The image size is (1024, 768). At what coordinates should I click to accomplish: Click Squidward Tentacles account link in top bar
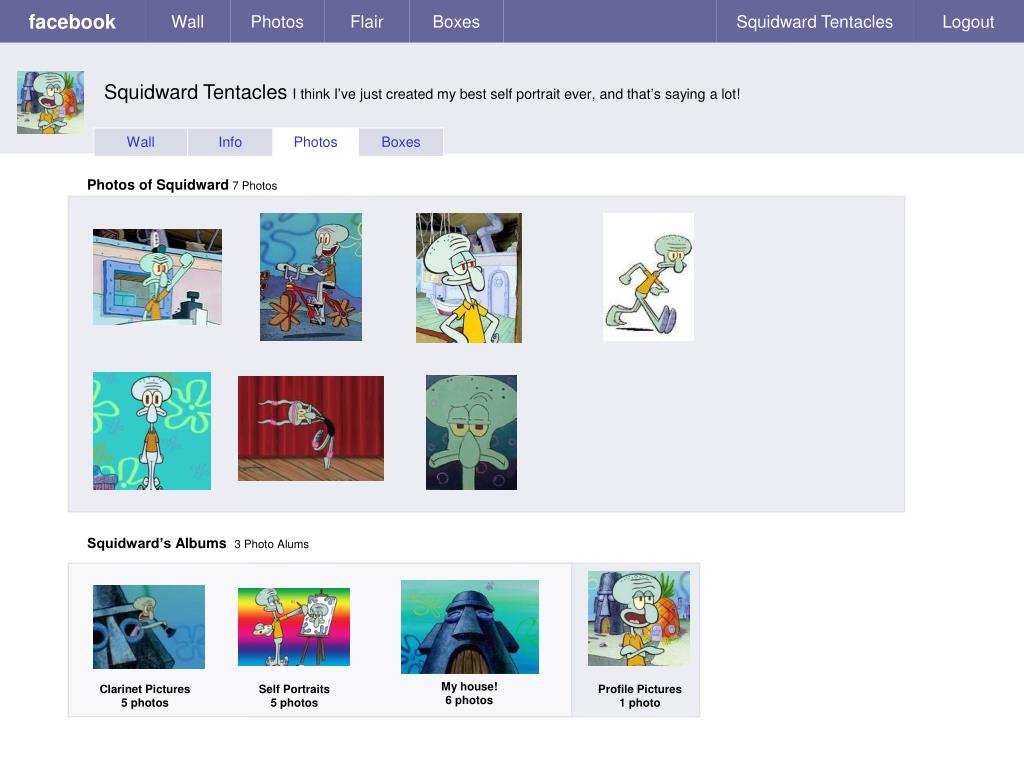coord(814,22)
